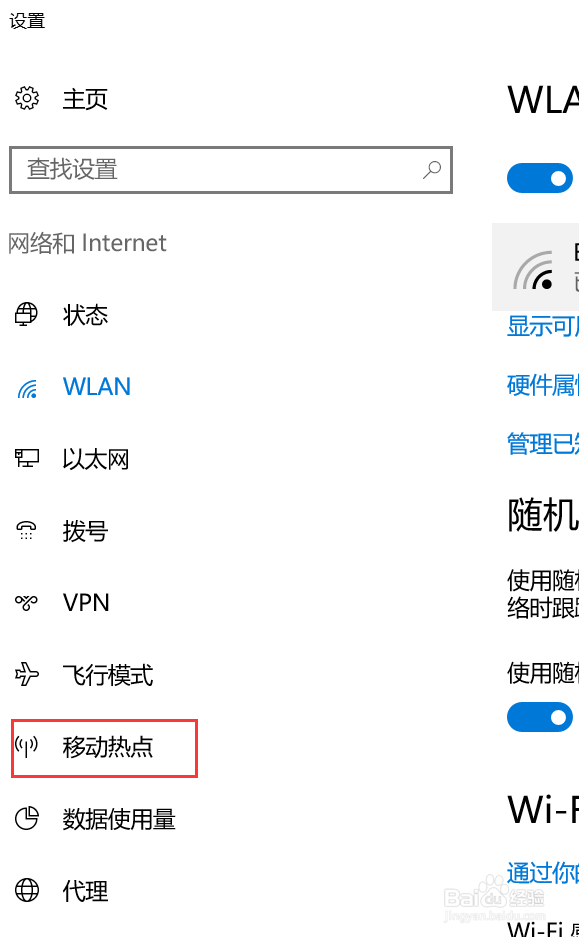Click the gear icon next to 主页
Viewport: 579px width, 937px height.
[27, 98]
